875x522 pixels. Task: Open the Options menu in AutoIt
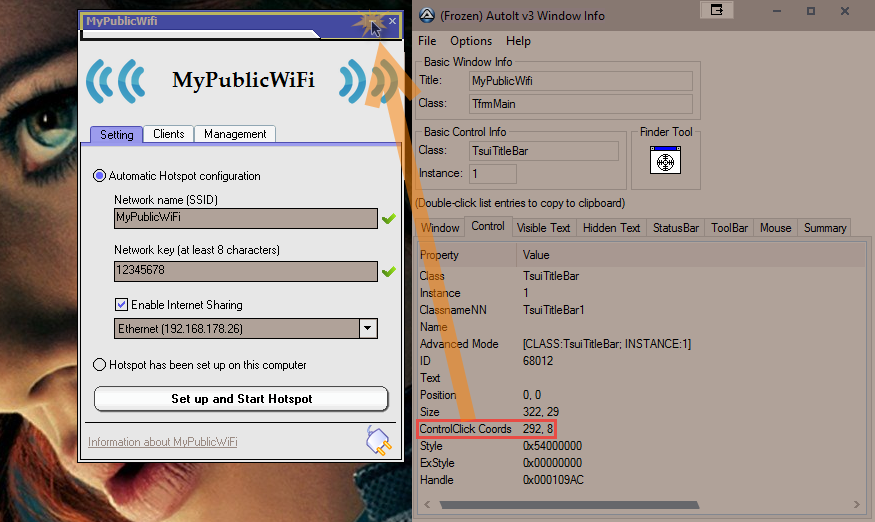click(x=471, y=41)
